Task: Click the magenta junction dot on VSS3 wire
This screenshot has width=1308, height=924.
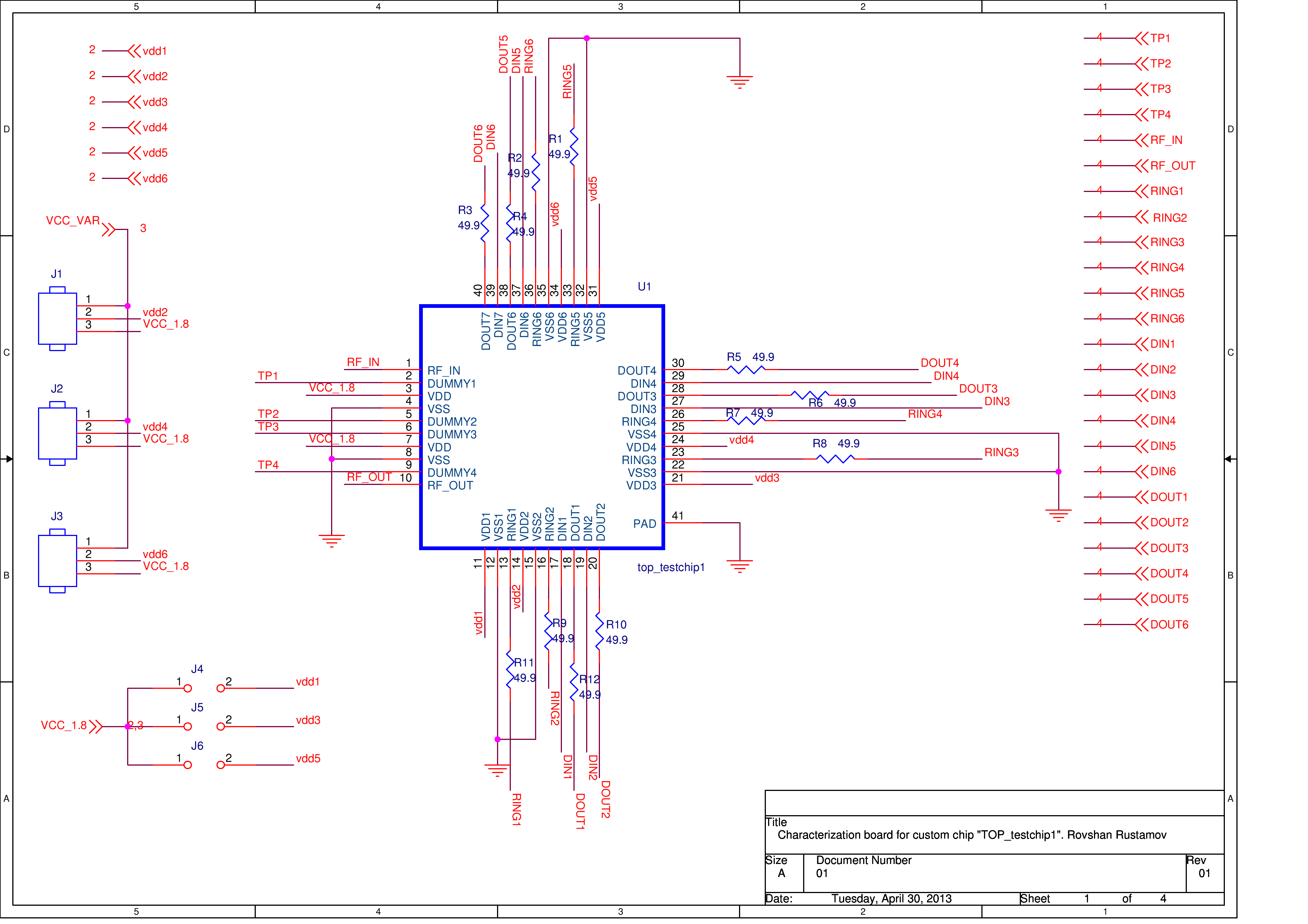Action: coord(1059,472)
